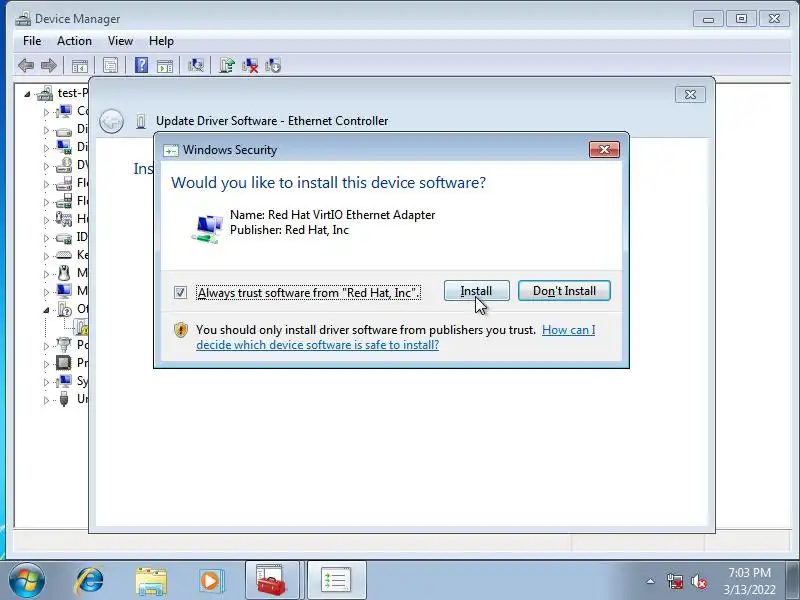
Task: Click the network status tray icon
Action: 674,581
